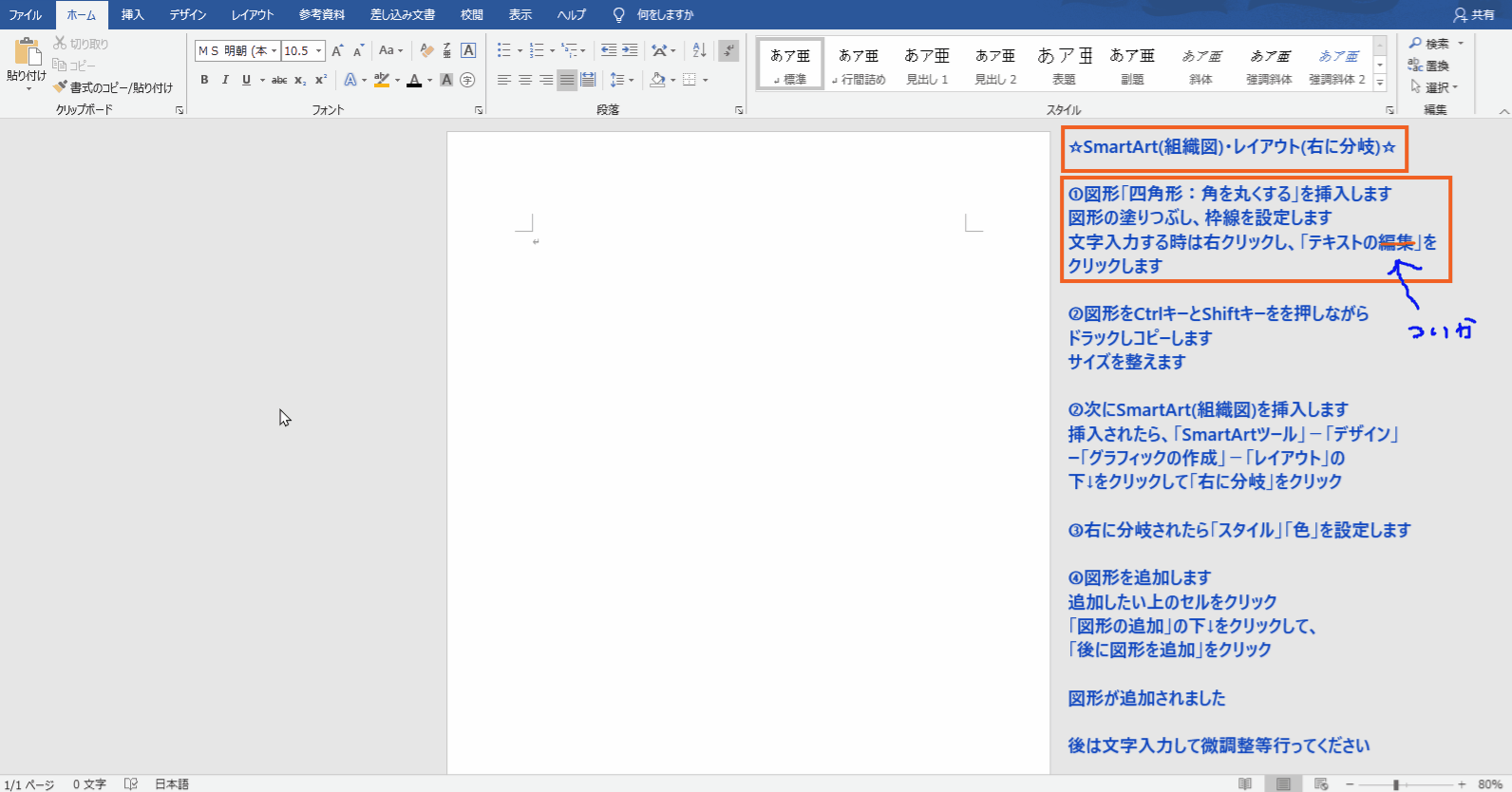The height and width of the screenshot is (792, 1512).
Task: Click the 共有 (Share) button
Action: click(x=1473, y=14)
